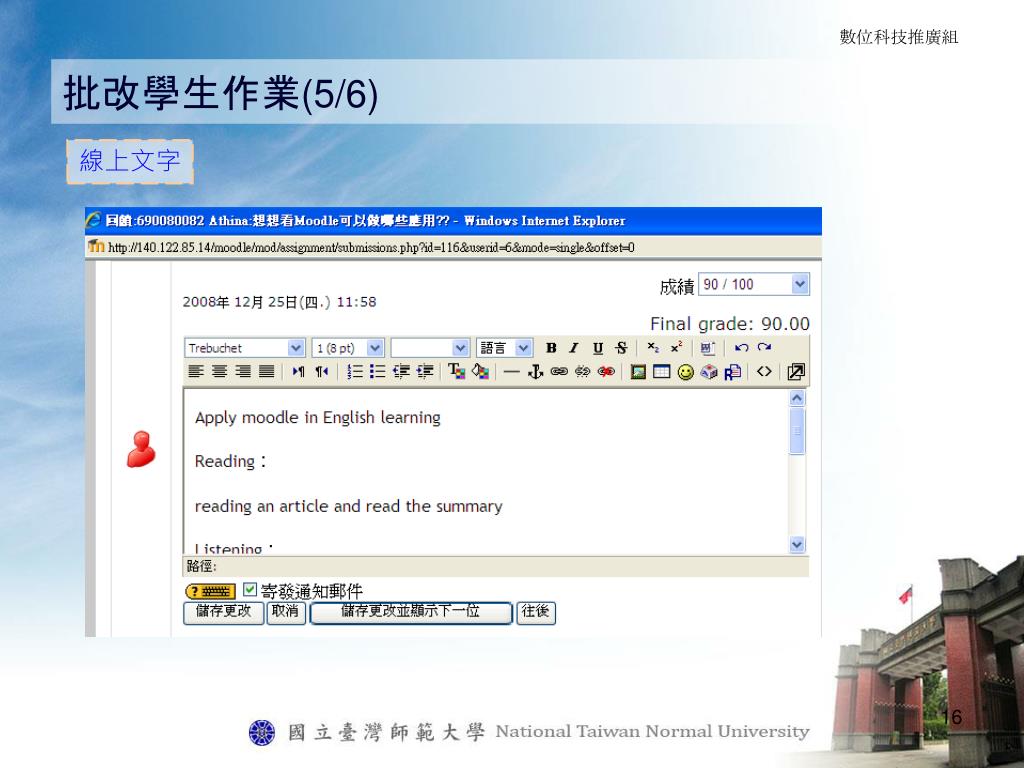1024x768 pixels.
Task: Increase the indent
Action: tap(424, 372)
